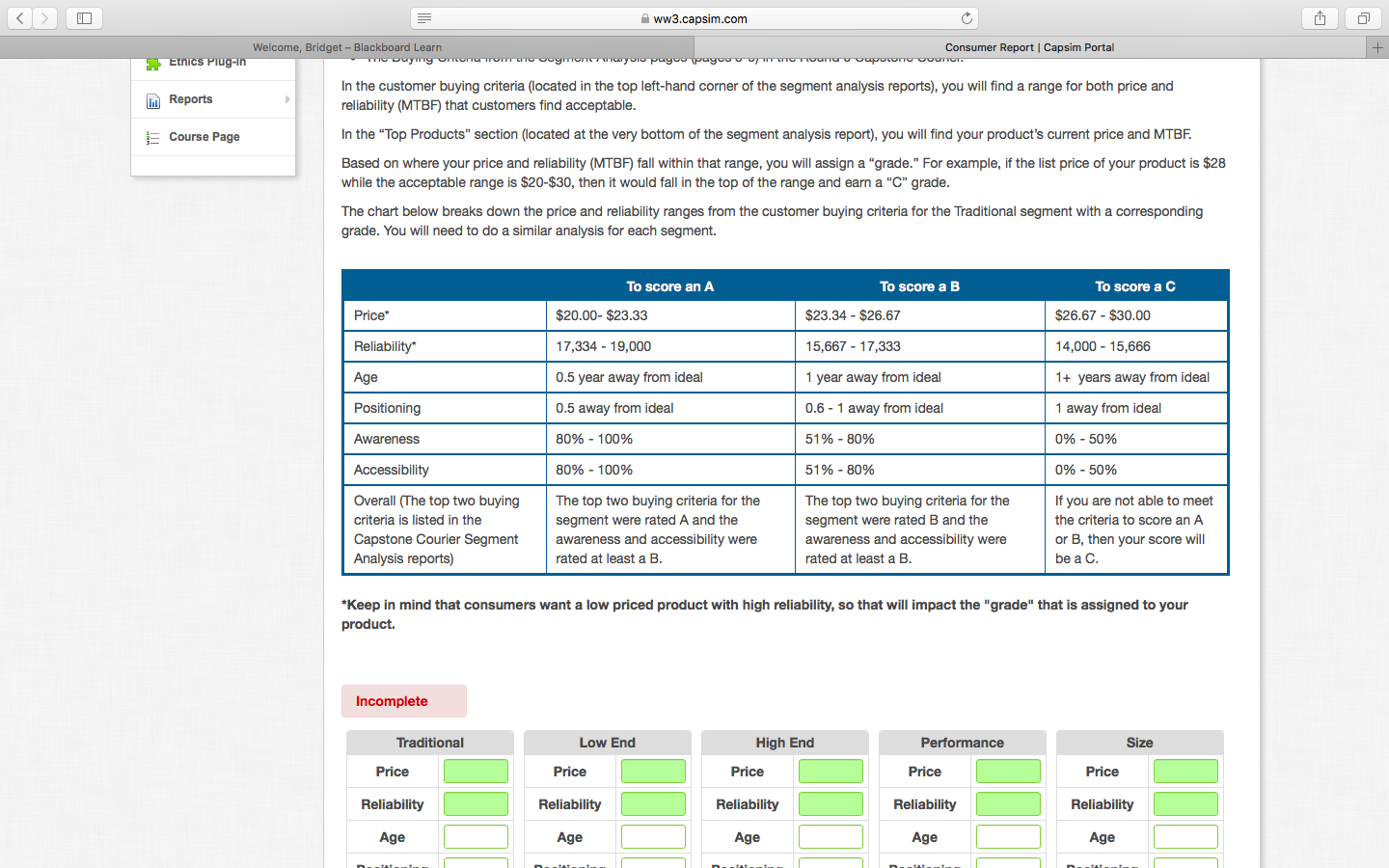Viewport: 1389px width, 868px height.
Task: Click the High End Age input field
Action: (x=831, y=837)
